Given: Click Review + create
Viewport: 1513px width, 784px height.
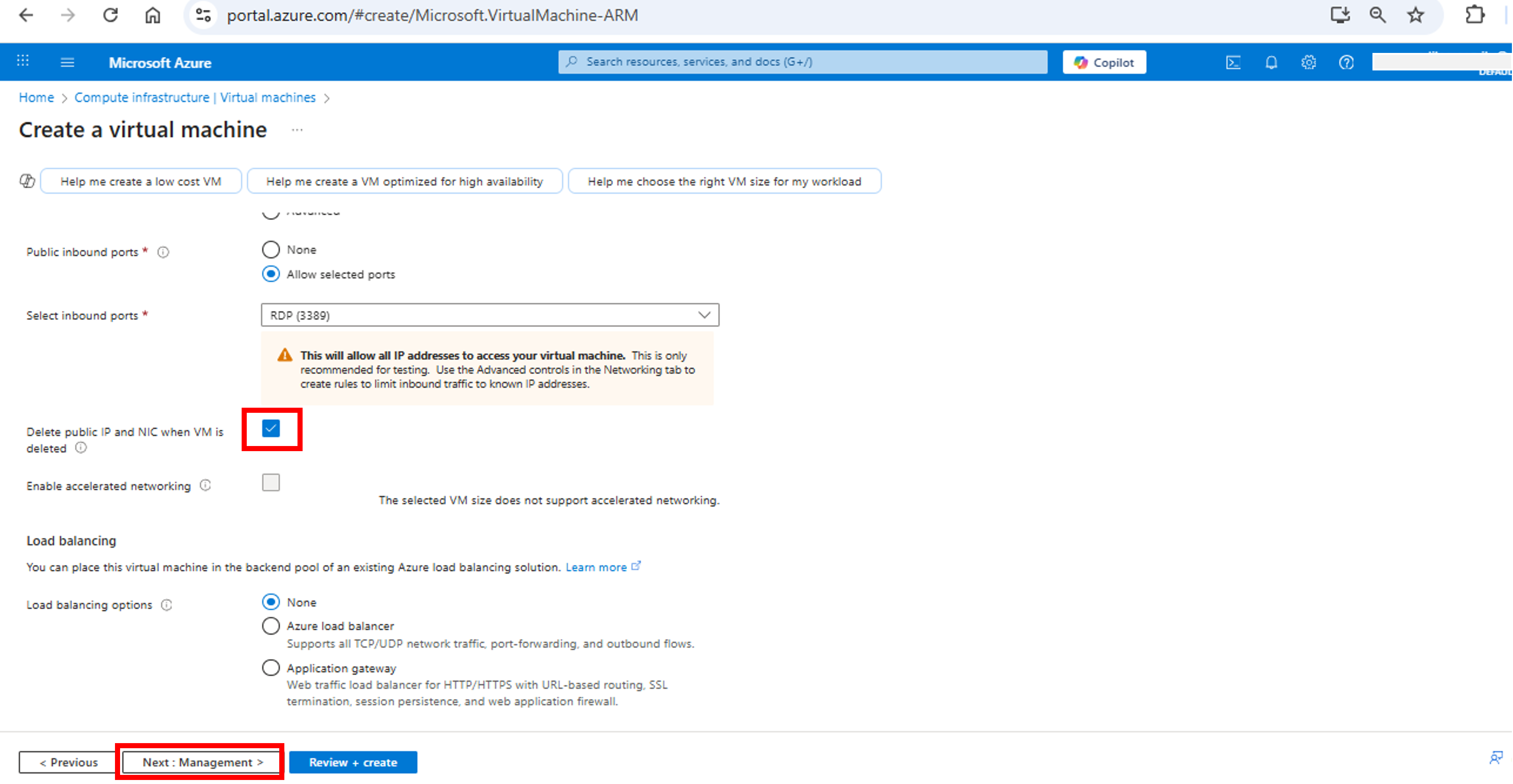Looking at the screenshot, I should [353, 762].
